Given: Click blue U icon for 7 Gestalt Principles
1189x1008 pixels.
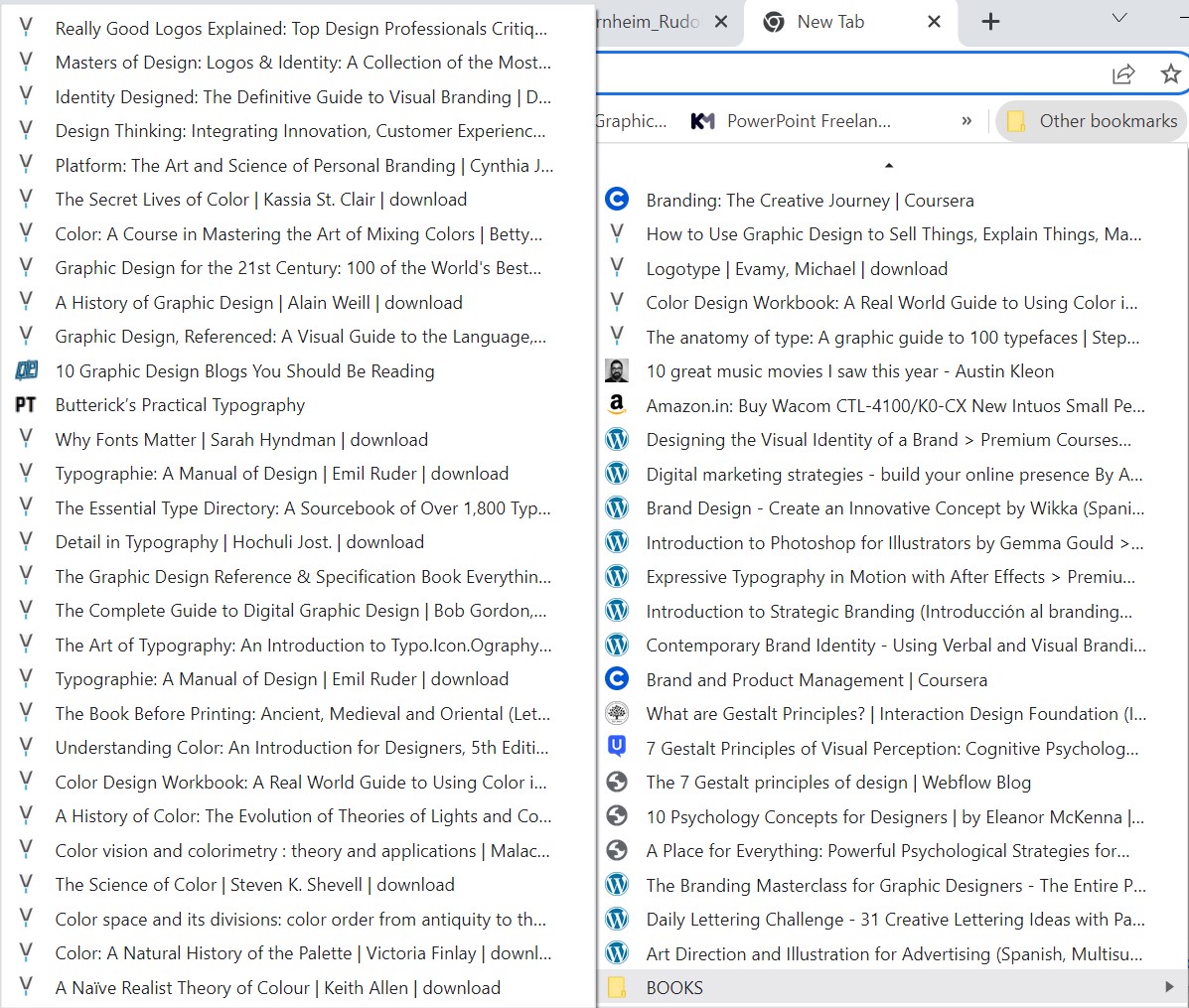Looking at the screenshot, I should pos(617,747).
